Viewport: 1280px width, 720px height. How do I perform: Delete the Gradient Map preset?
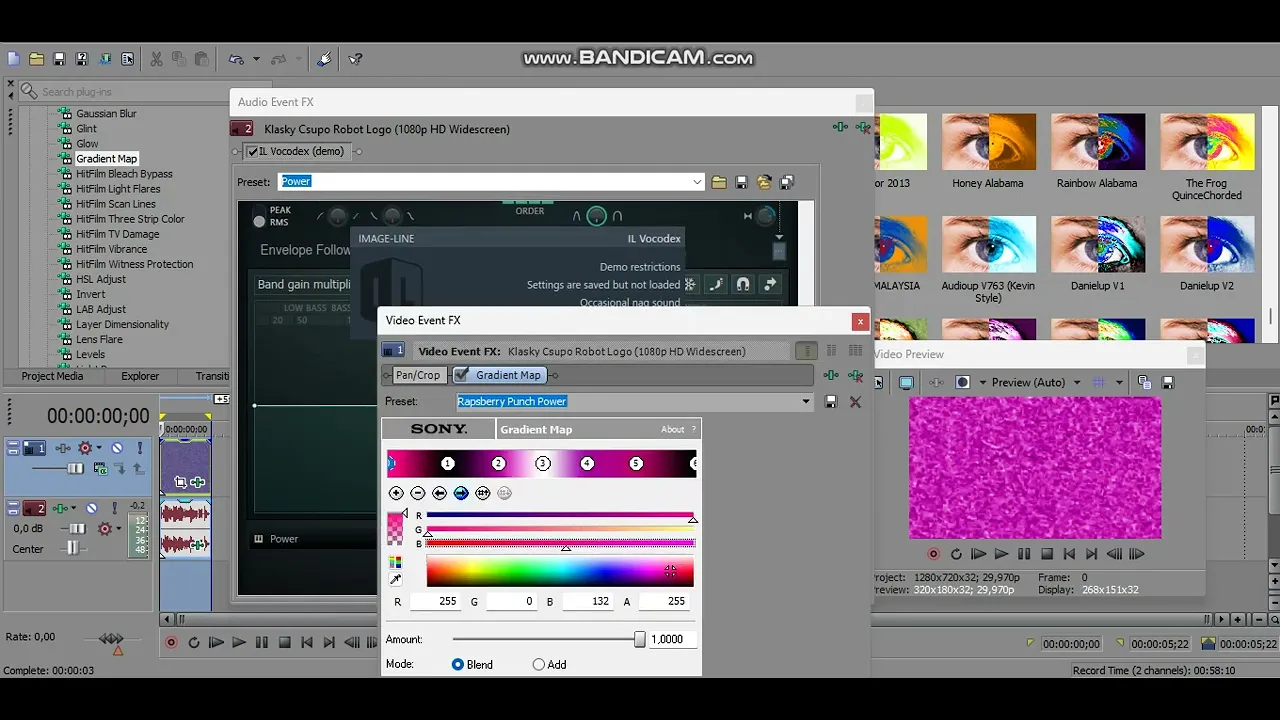click(855, 402)
